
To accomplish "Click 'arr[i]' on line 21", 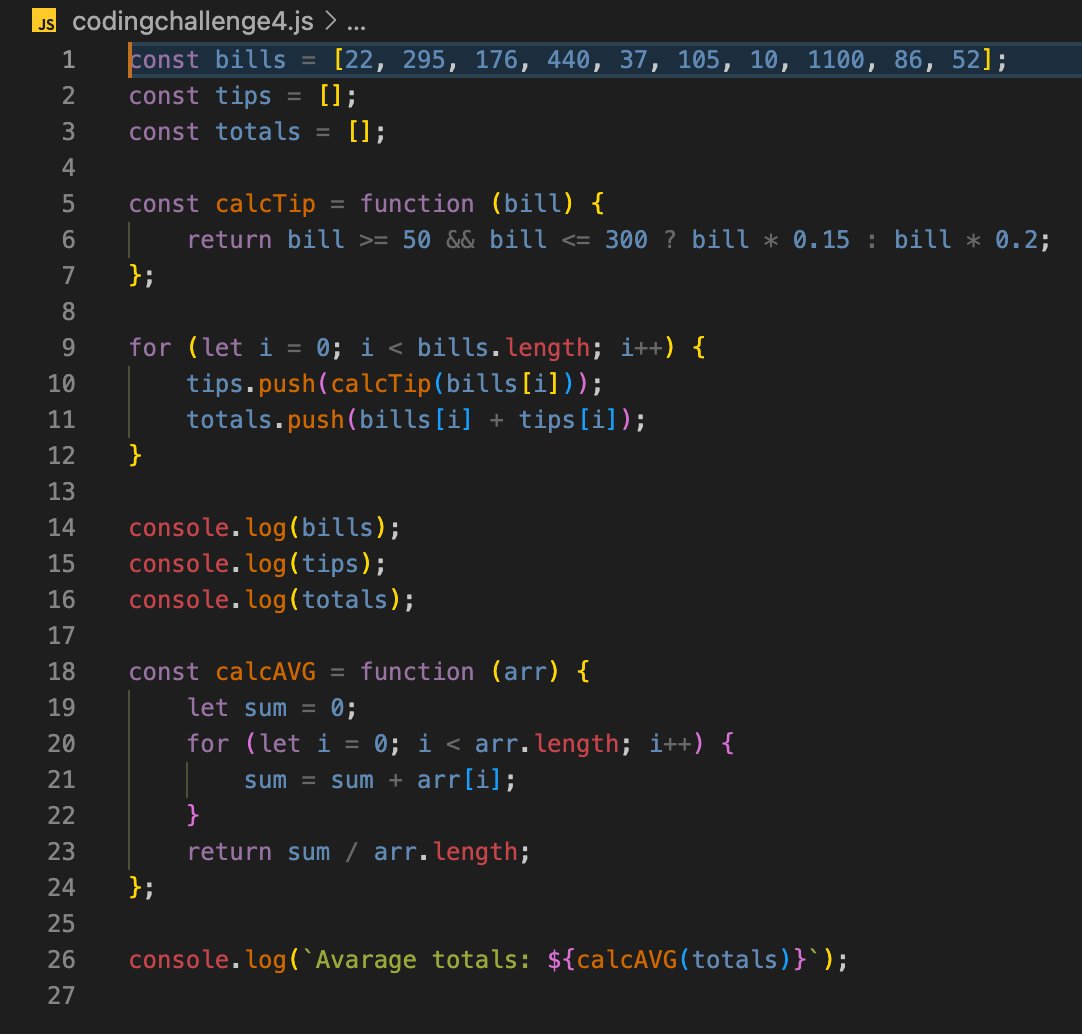I will tap(458, 780).
